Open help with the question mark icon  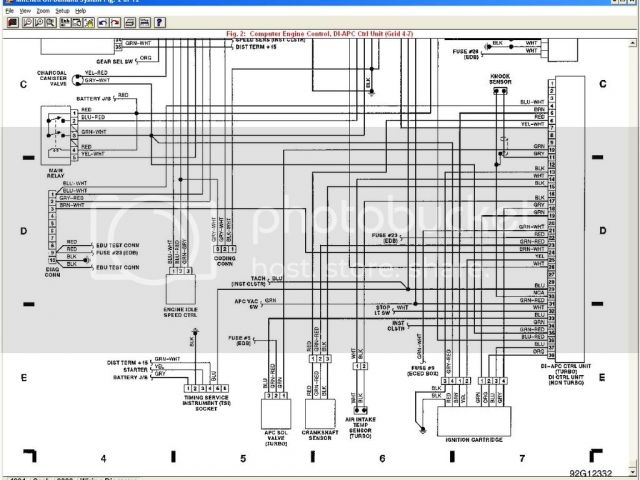pyautogui.click(x=159, y=23)
